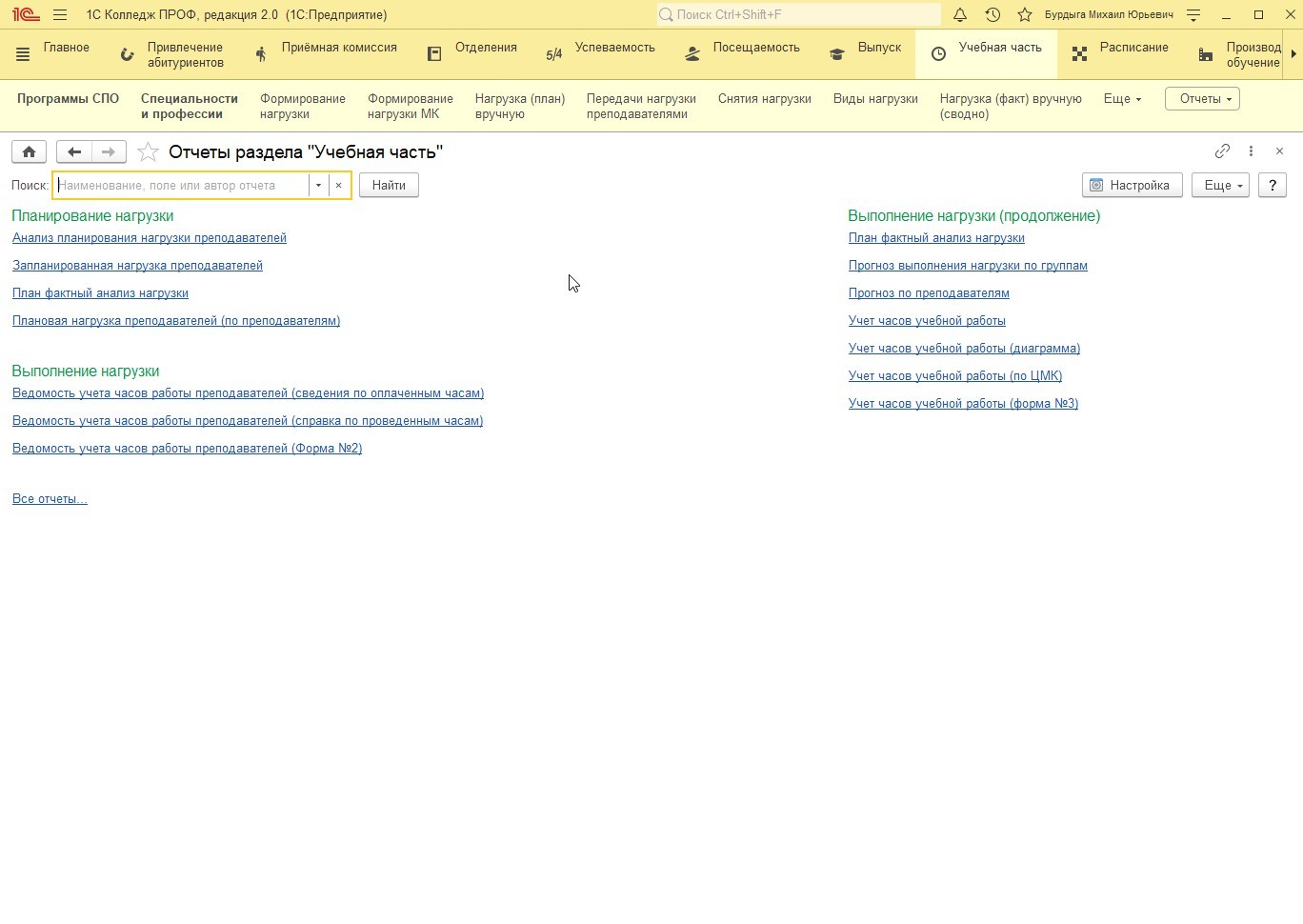The height and width of the screenshot is (924, 1303).
Task: Click the Выпуск graduation cap icon
Action: click(836, 55)
